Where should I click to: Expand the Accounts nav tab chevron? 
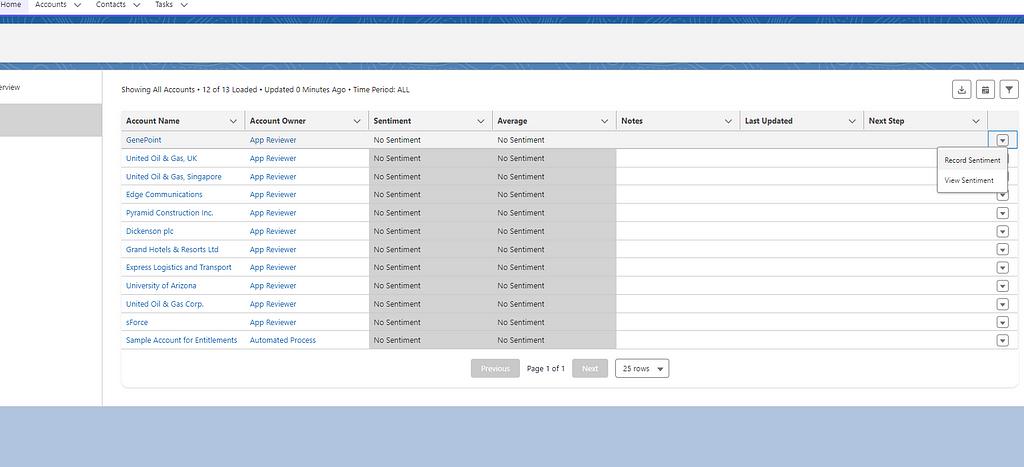(78, 5)
